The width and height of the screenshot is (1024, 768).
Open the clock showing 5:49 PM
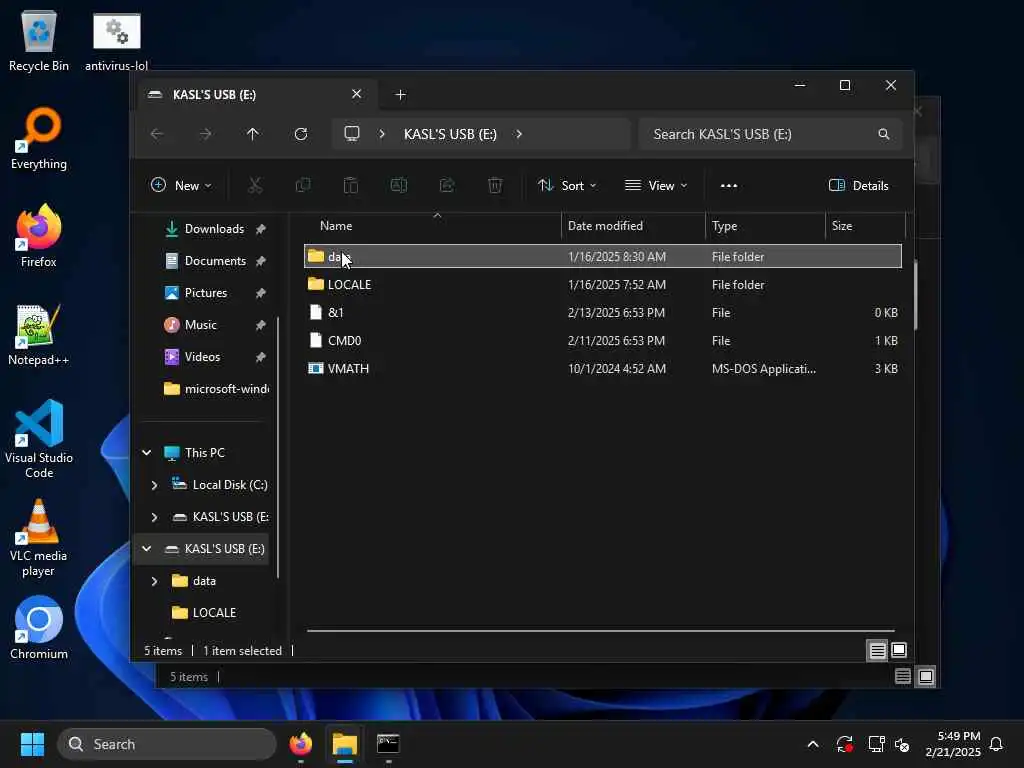click(x=953, y=744)
